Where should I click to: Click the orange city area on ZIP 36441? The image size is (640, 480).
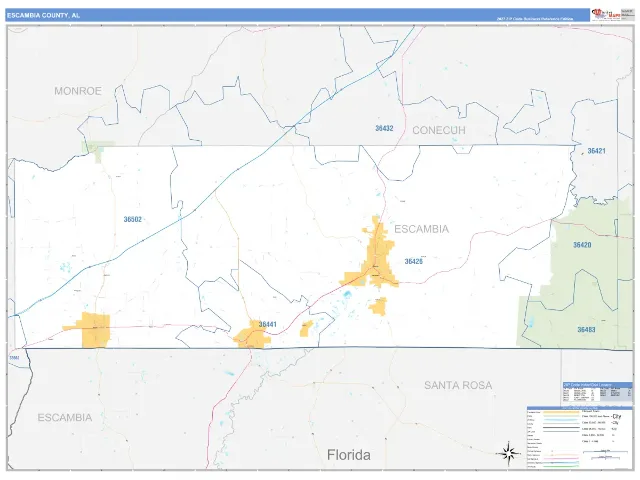pos(252,336)
